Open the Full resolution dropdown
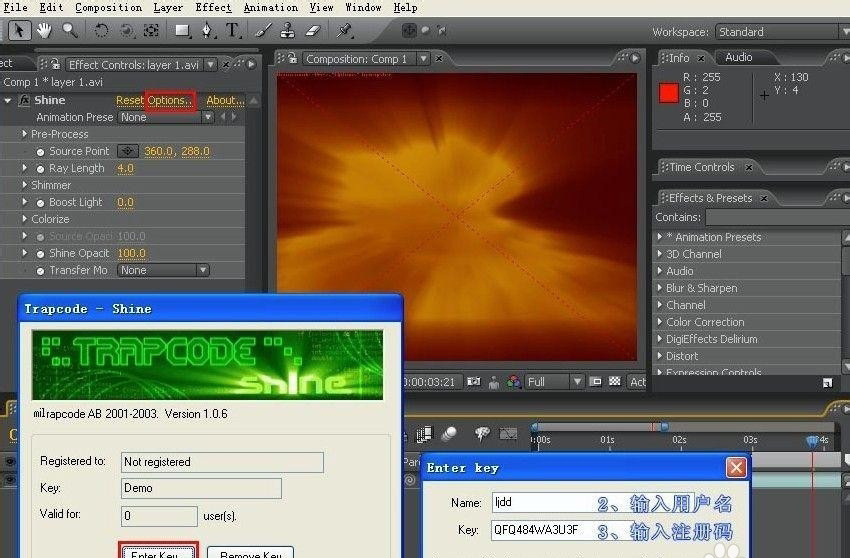Viewport: 850px width, 558px height. 553,382
